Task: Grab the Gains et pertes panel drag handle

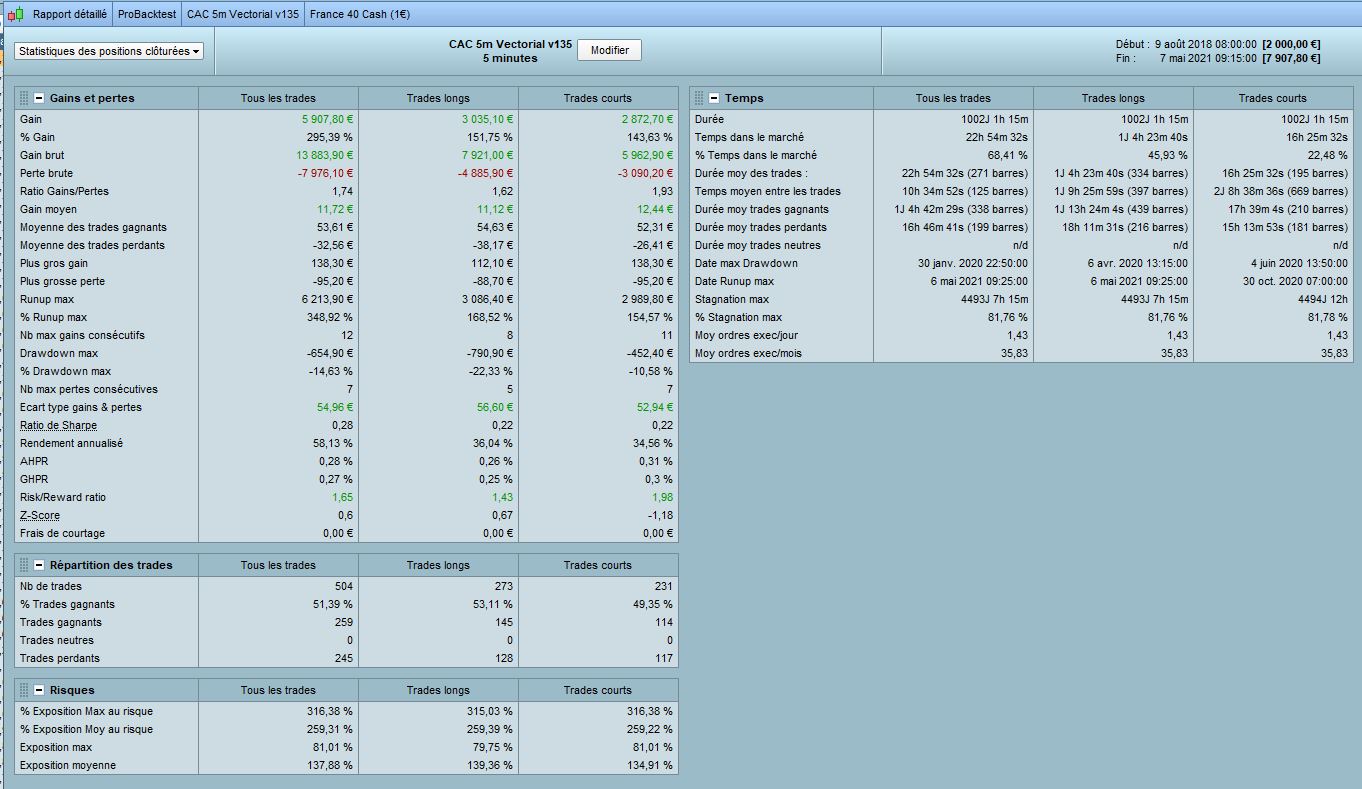Action: (24, 98)
